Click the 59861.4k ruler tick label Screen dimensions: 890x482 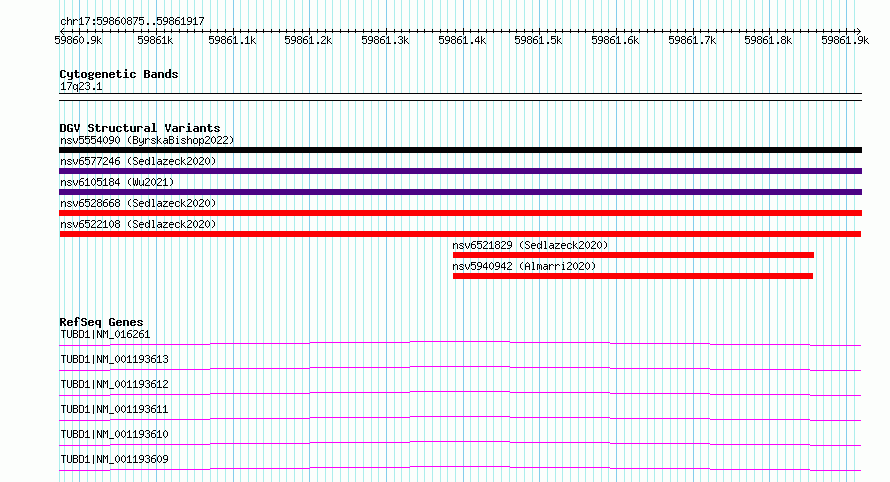(x=463, y=40)
